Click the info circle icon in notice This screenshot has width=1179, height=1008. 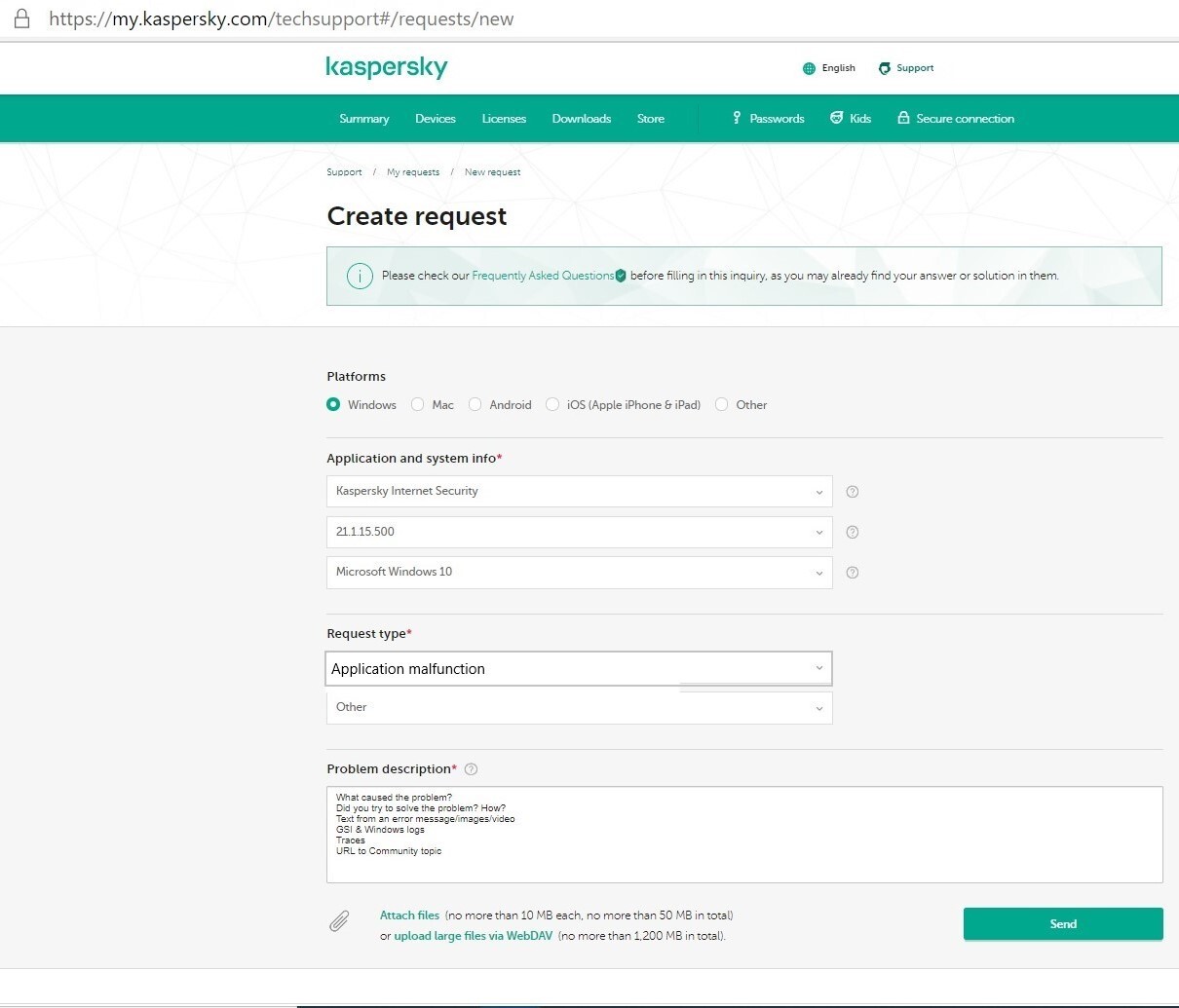(x=360, y=276)
